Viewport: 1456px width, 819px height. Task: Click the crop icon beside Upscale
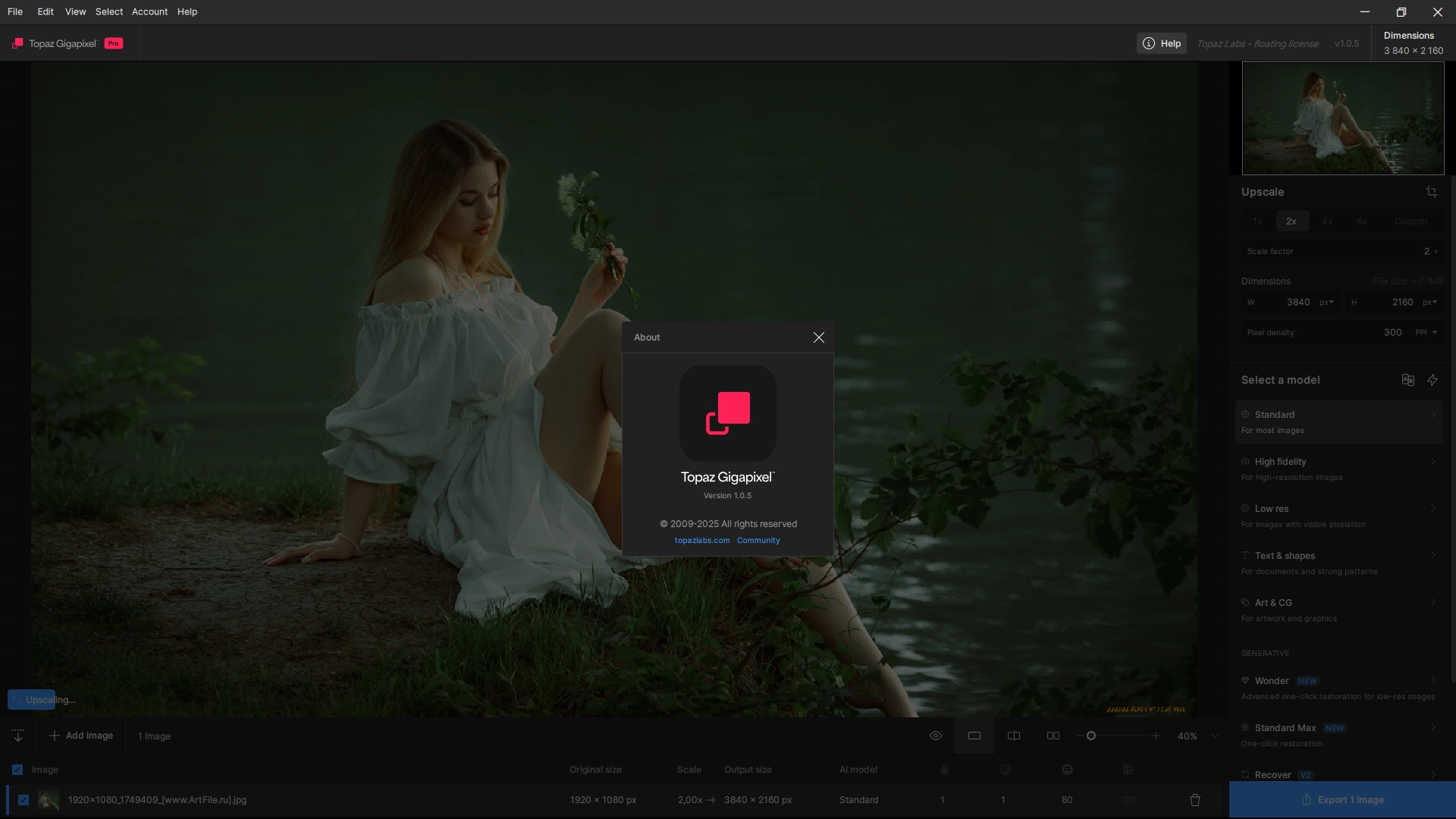[1431, 192]
